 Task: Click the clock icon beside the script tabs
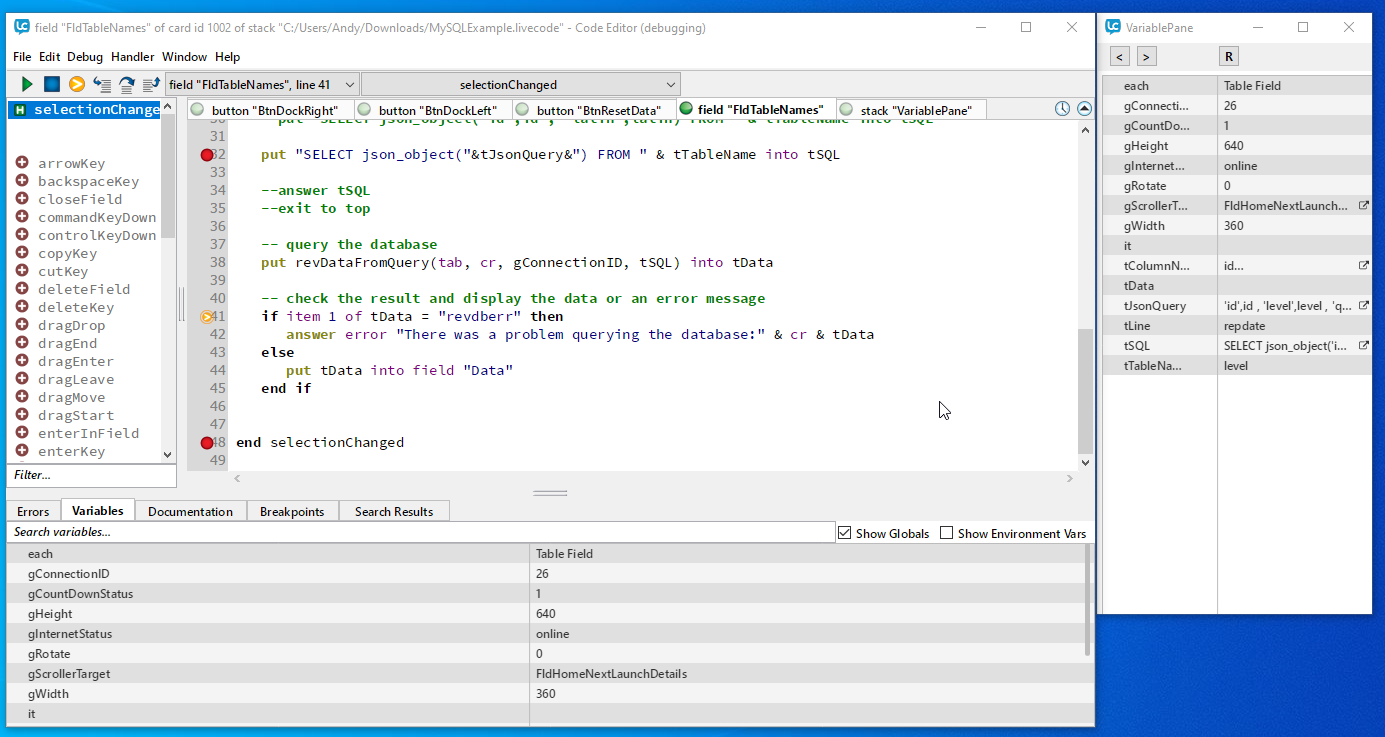[1062, 109]
